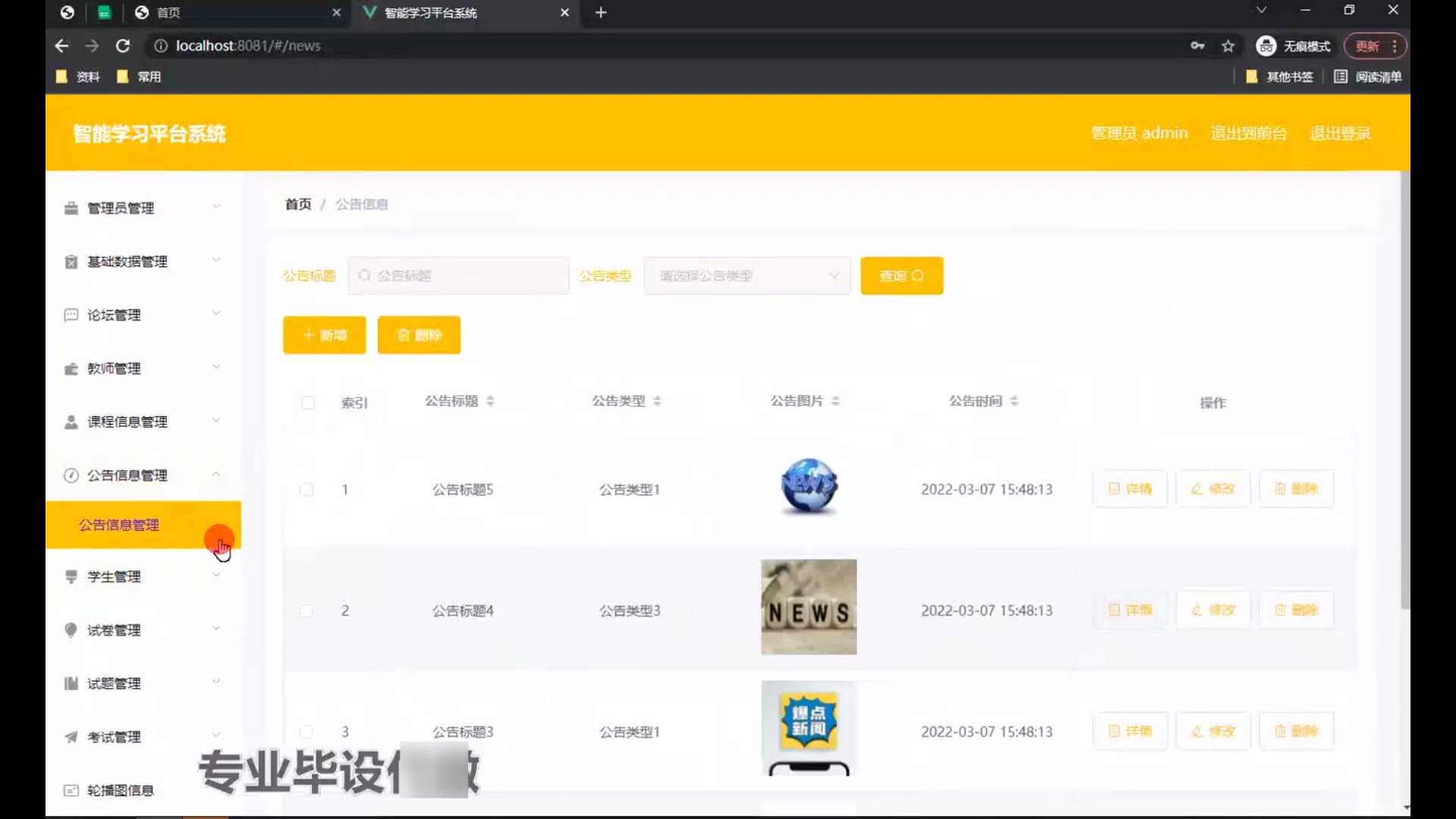Sort by the 公告时间 column arrows
This screenshot has height=819, width=1456.
click(x=1014, y=401)
